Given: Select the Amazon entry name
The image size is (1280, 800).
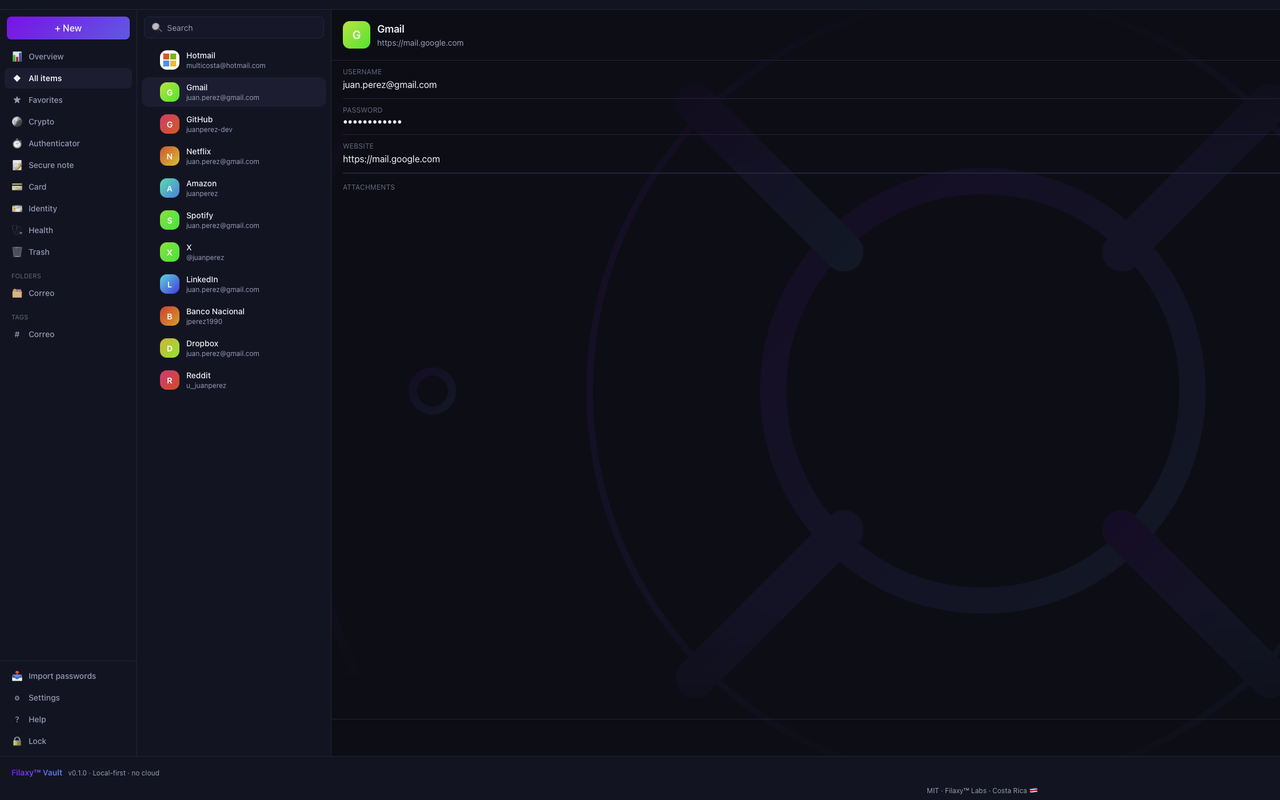Looking at the screenshot, I should pyautogui.click(x=201, y=184).
